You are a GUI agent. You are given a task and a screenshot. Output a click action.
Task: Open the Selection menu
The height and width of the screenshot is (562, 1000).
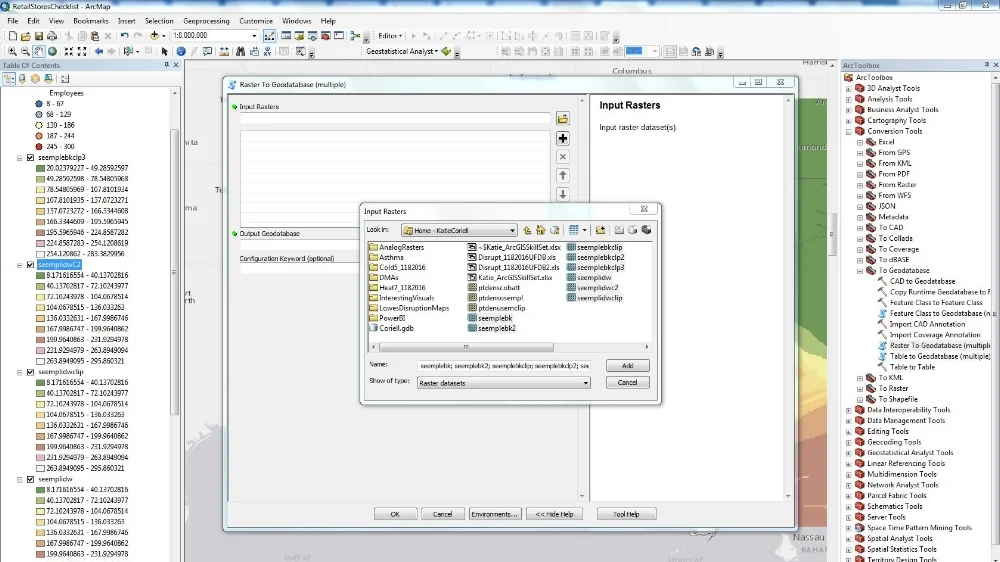(x=159, y=21)
